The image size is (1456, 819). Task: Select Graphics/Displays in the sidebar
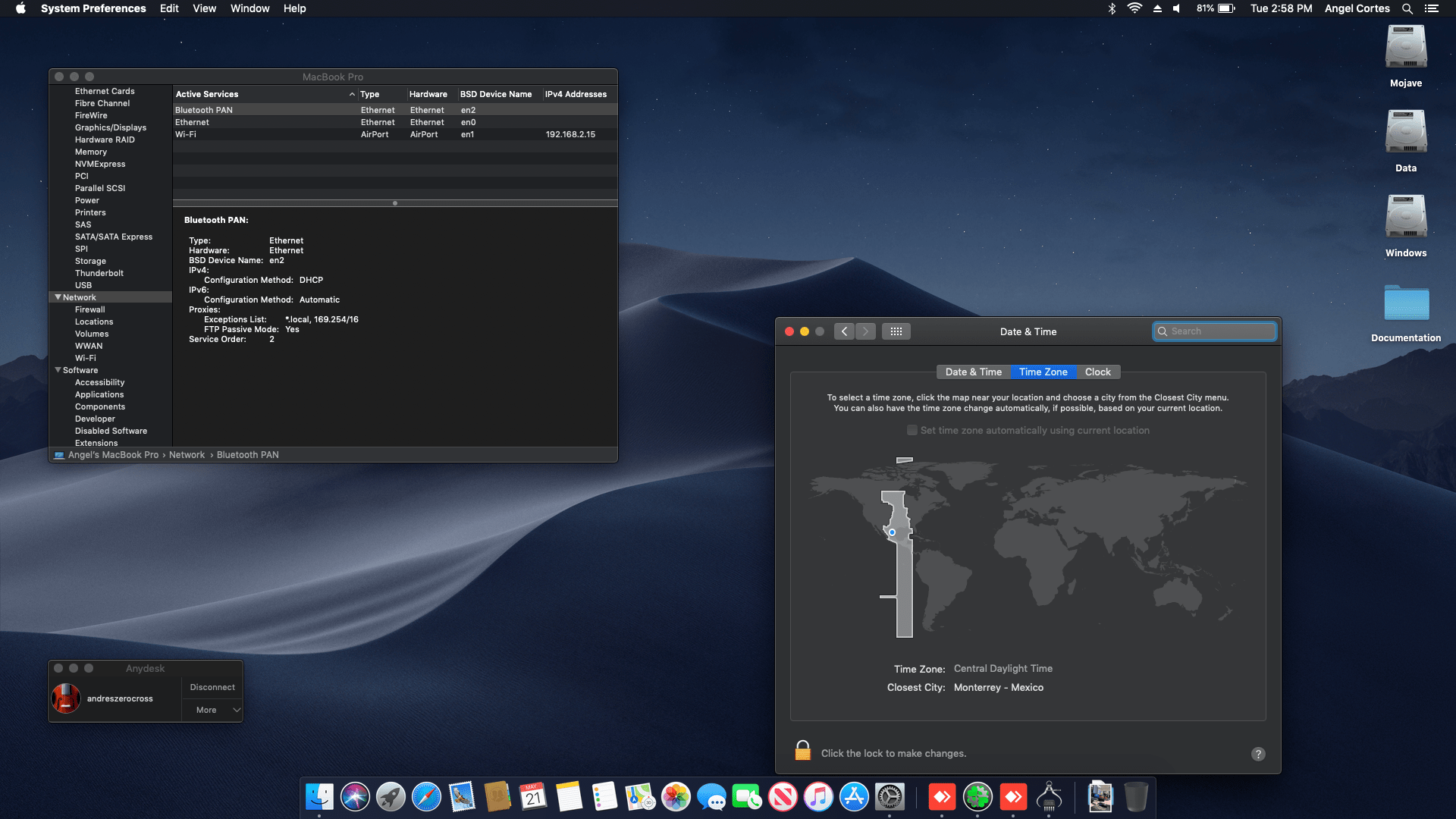110,127
